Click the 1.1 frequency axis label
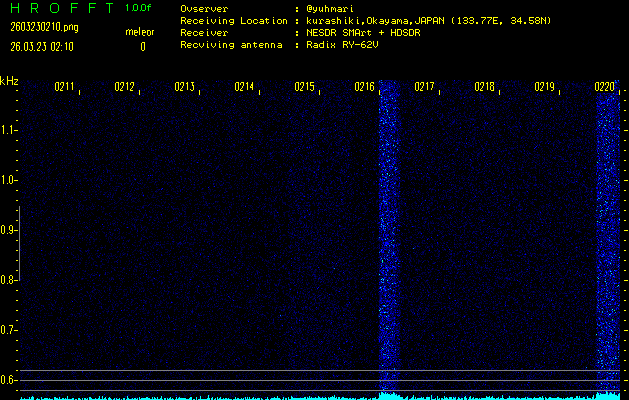The width and height of the screenshot is (629, 400). pyautogui.click(x=7, y=130)
